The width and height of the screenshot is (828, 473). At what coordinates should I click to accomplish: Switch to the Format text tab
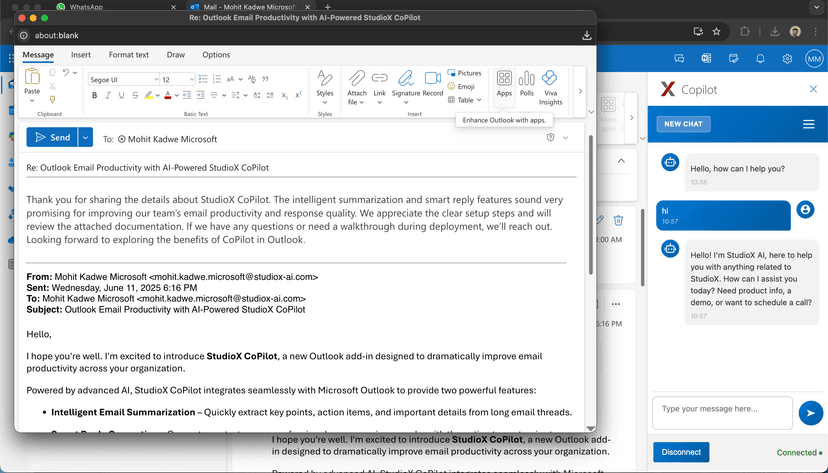pyautogui.click(x=128, y=55)
